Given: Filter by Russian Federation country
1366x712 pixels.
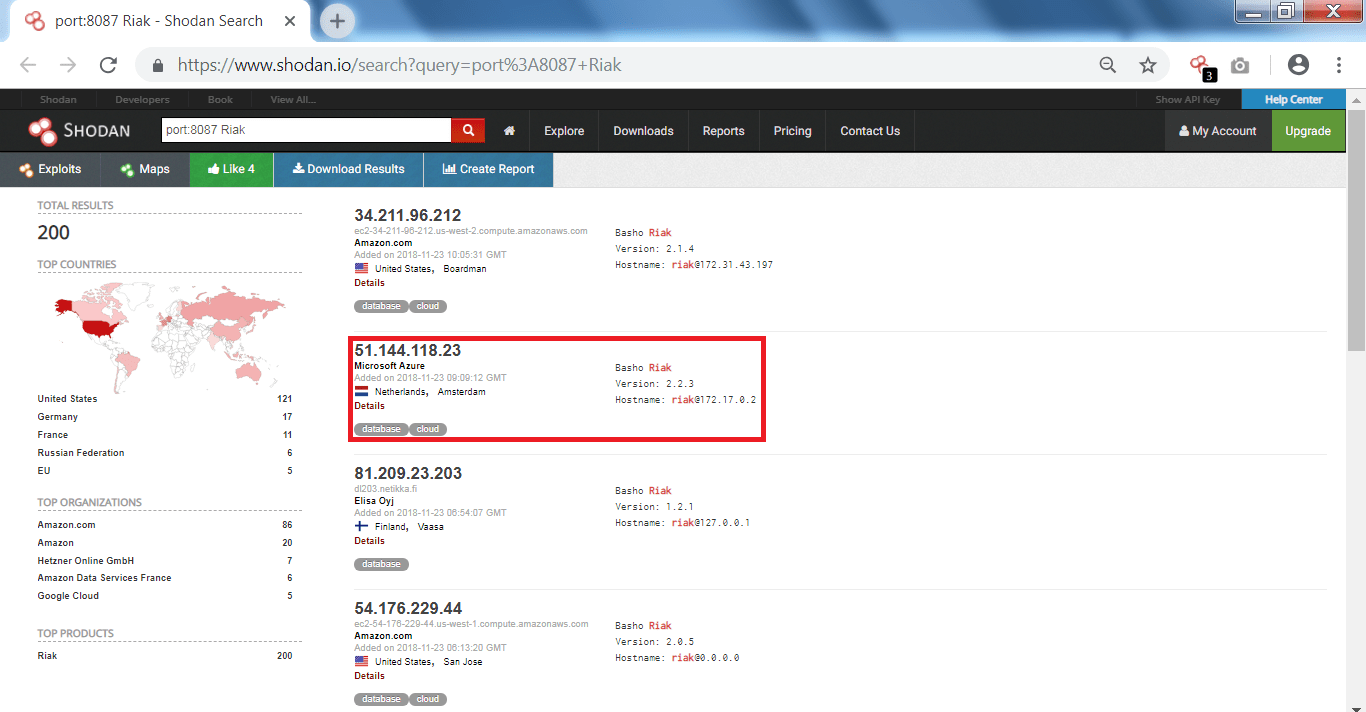Looking at the screenshot, I should 81,453.
